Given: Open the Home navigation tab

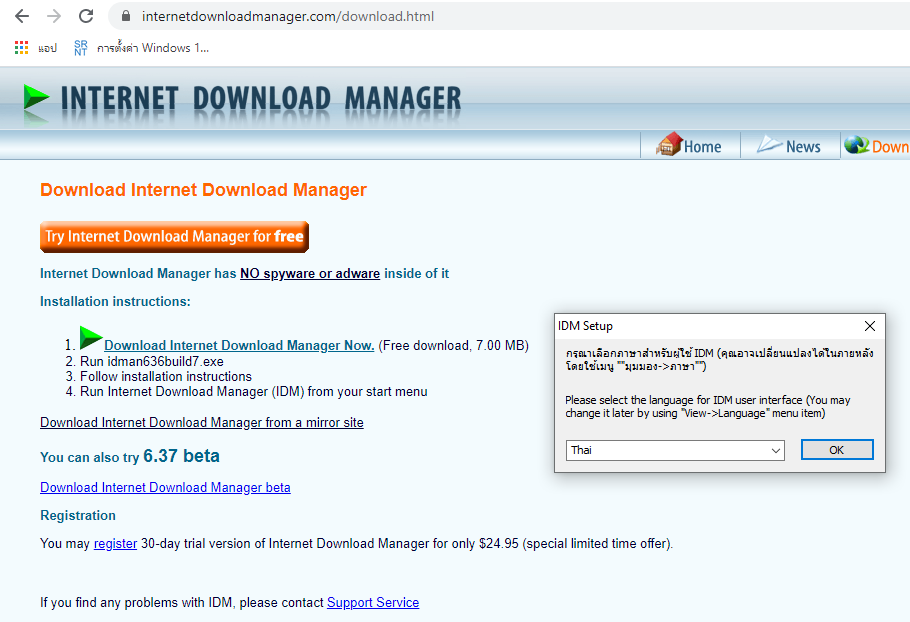Looking at the screenshot, I should 701,147.
